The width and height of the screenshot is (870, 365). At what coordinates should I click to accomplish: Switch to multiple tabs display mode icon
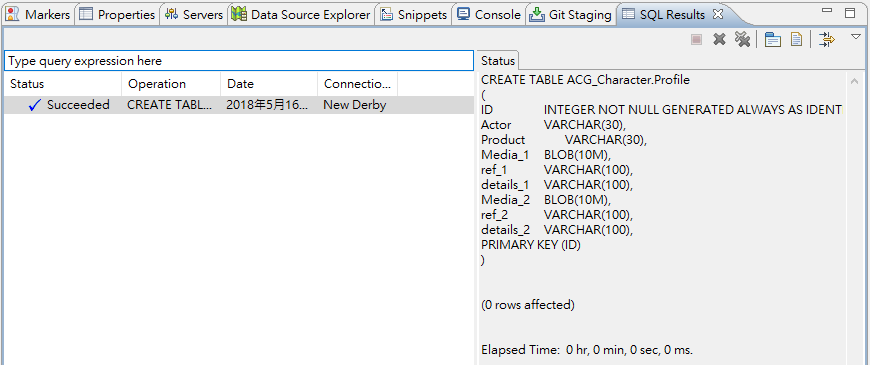coord(773,39)
